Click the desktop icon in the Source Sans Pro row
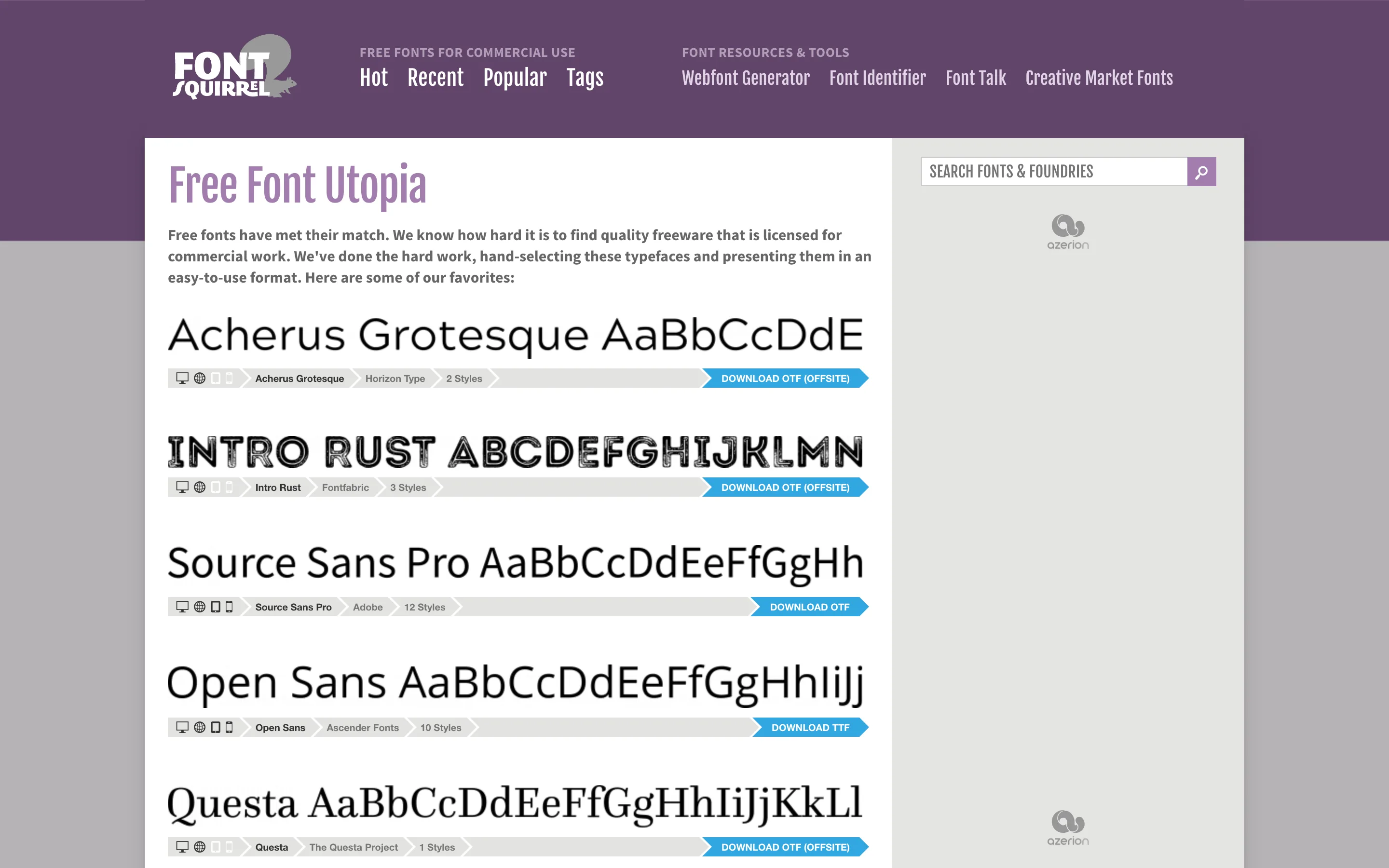This screenshot has width=1389, height=868. coord(182,607)
